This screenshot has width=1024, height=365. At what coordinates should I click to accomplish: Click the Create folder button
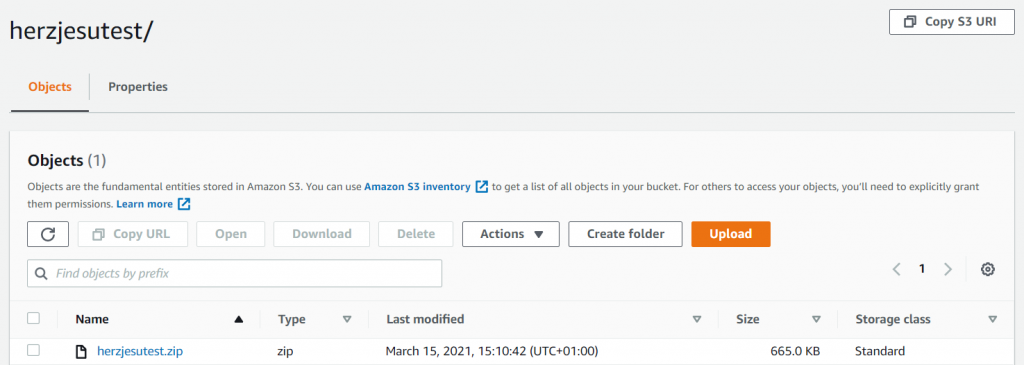pos(626,234)
